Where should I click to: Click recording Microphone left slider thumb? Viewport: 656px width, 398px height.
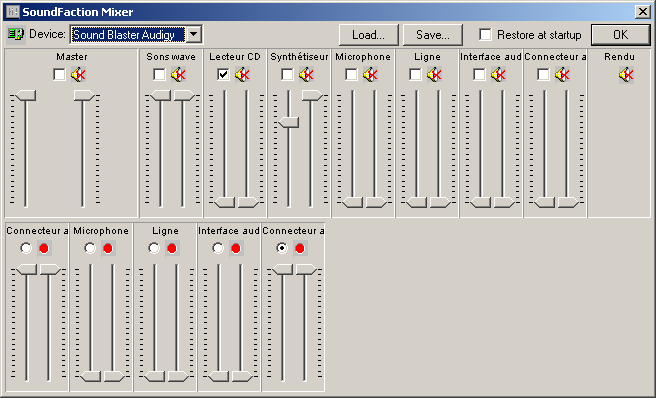[90, 376]
